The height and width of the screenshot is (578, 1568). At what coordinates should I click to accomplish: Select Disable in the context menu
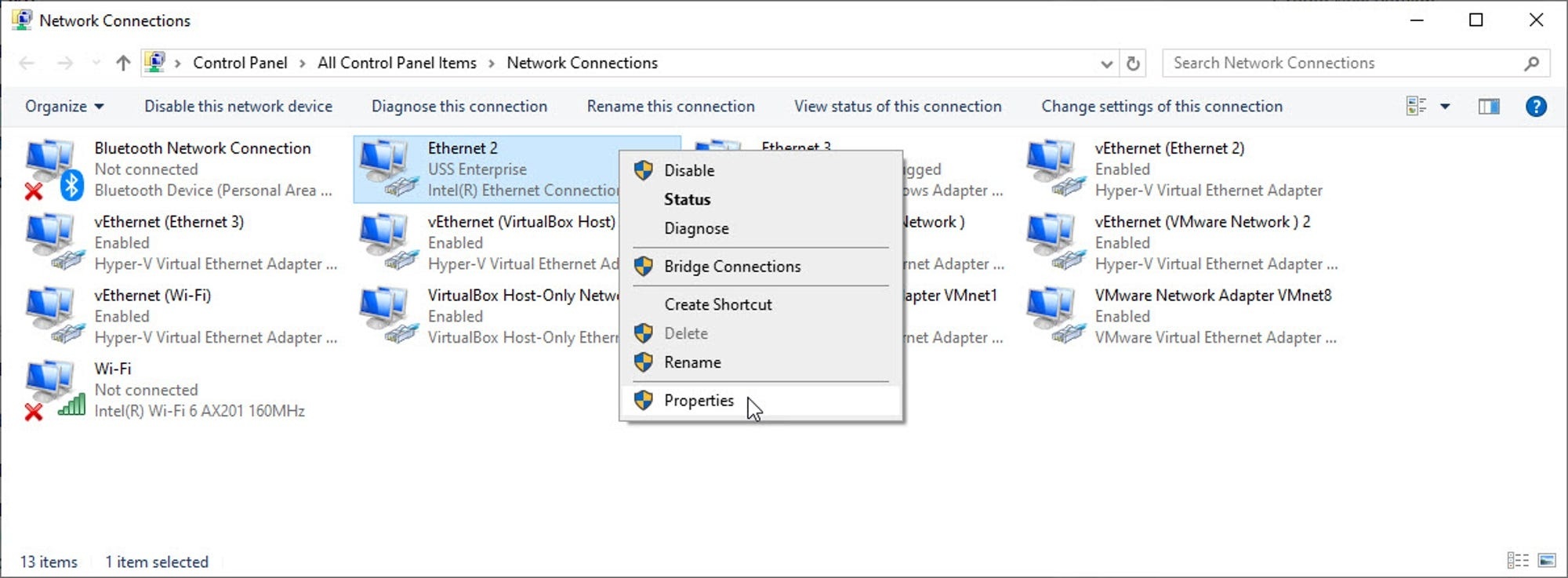point(688,170)
